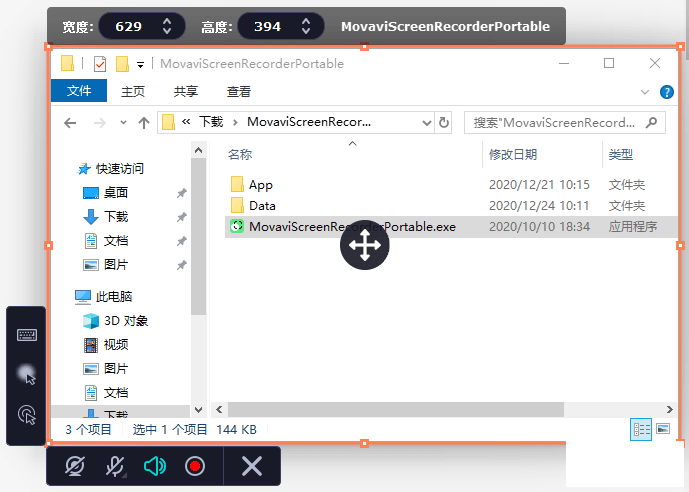Click navigation pane scroll down arrow
The image size is (689, 492).
199,409
